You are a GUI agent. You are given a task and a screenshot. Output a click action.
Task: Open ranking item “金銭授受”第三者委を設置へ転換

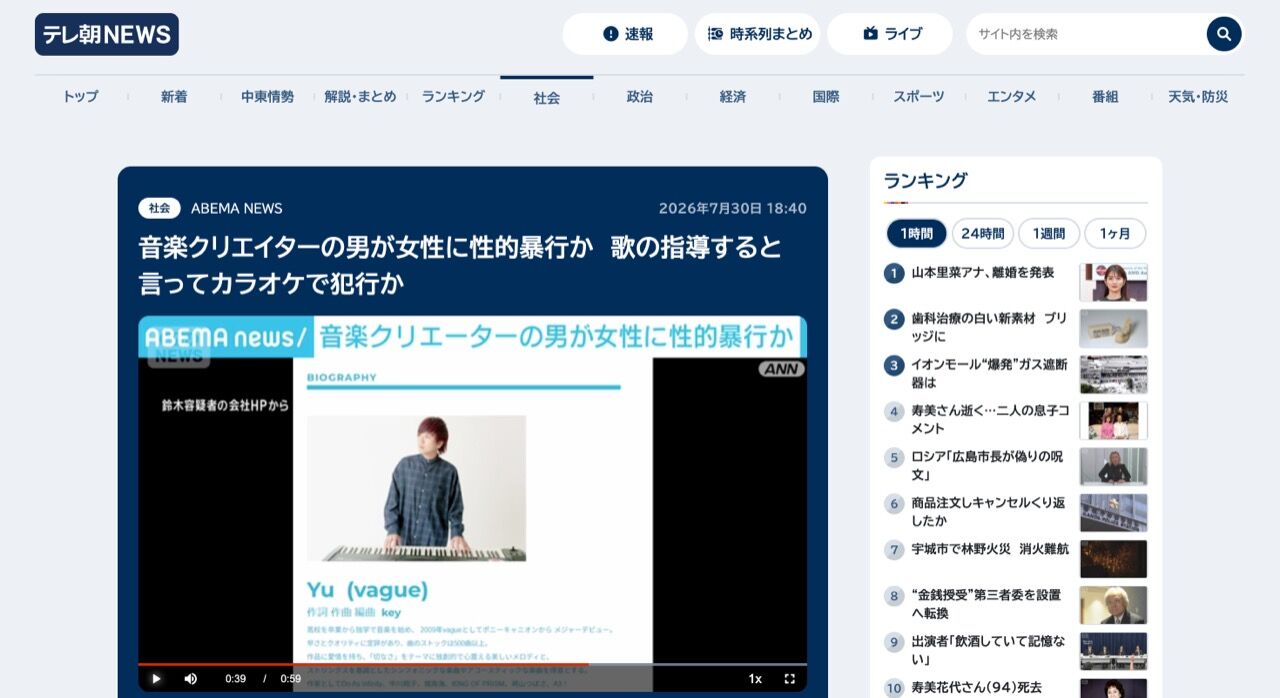point(985,603)
